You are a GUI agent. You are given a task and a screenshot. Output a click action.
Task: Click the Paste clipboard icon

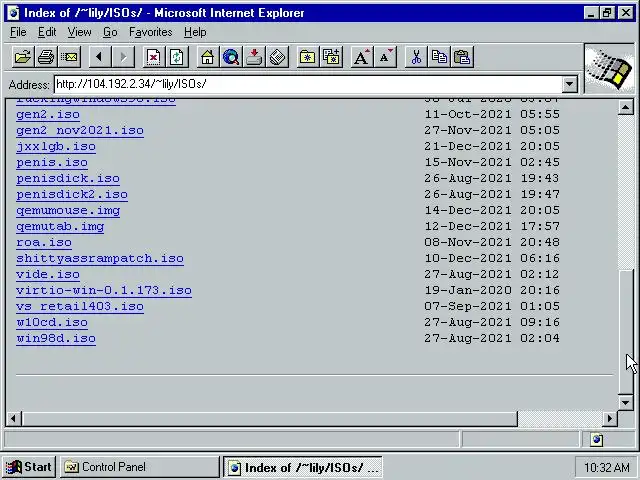coord(462,57)
